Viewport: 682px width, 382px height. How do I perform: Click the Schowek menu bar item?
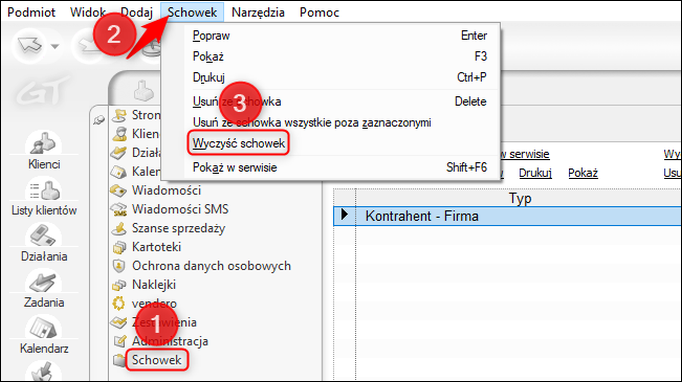point(192,12)
